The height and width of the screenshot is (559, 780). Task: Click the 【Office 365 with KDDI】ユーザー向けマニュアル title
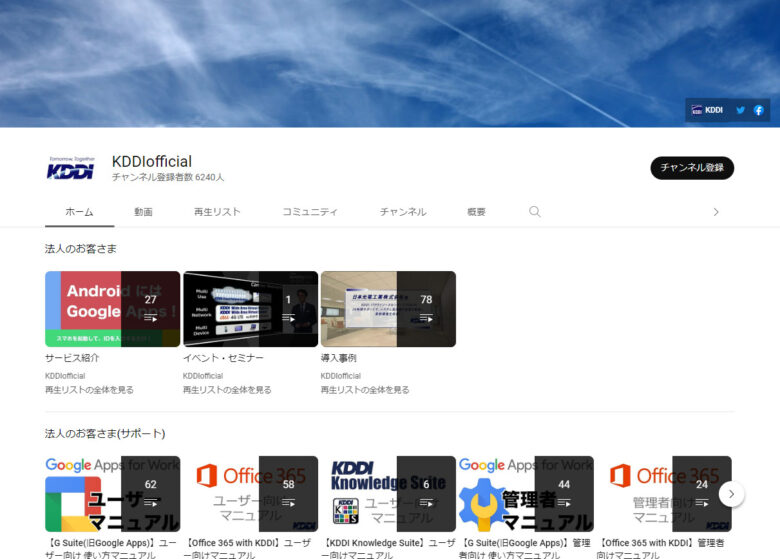click(x=247, y=549)
